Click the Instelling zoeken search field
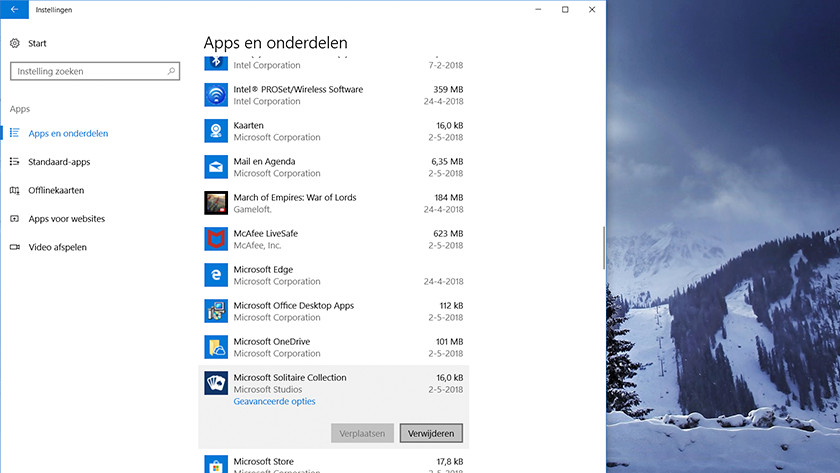 coord(88,72)
